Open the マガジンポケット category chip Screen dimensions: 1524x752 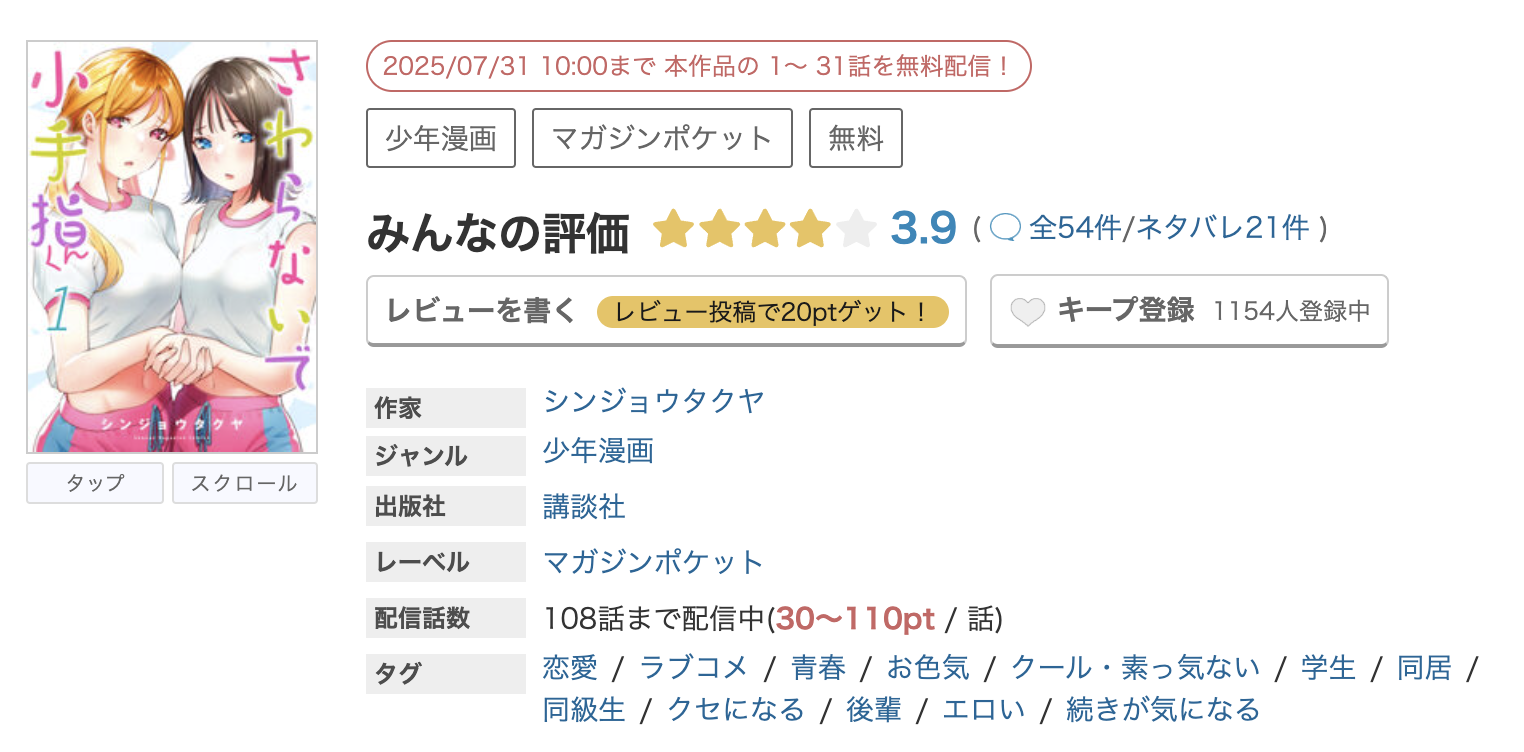click(661, 138)
